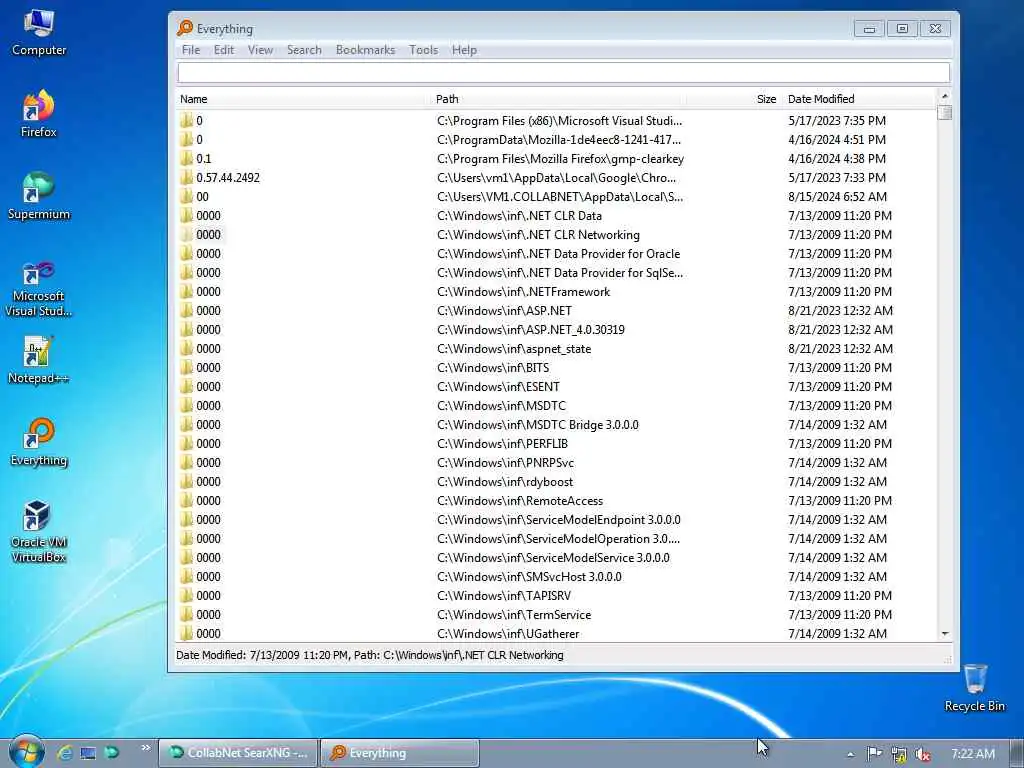Click in the Everything search box
Viewport: 1024px width, 768px height.
[563, 72]
